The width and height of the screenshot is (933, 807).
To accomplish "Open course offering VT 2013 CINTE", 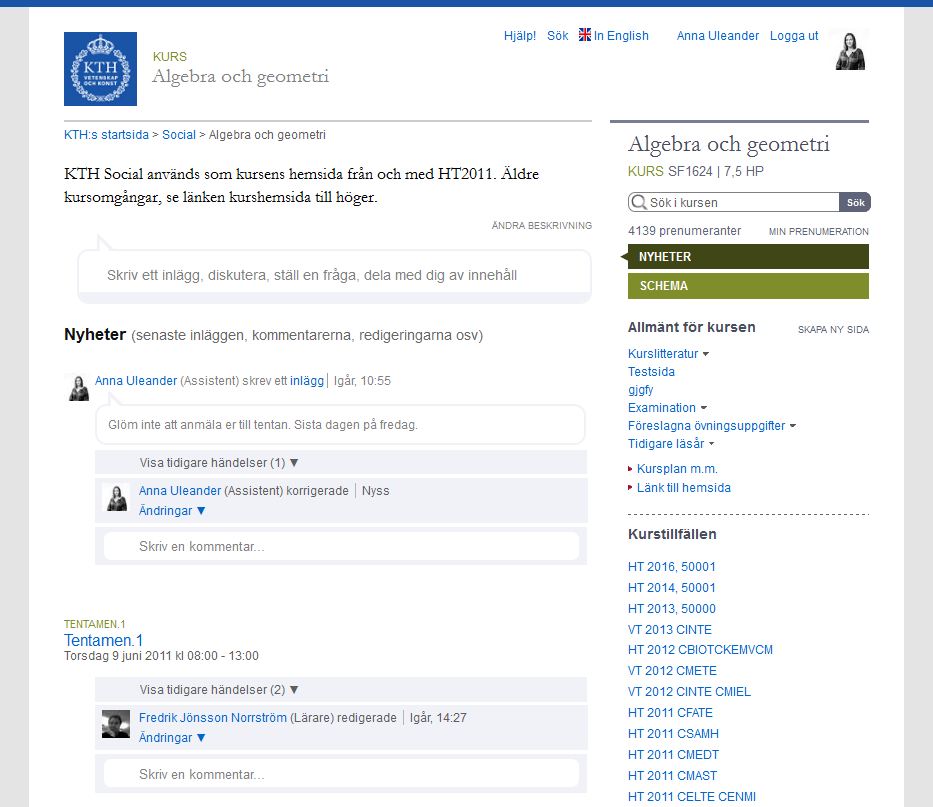I will [669, 630].
